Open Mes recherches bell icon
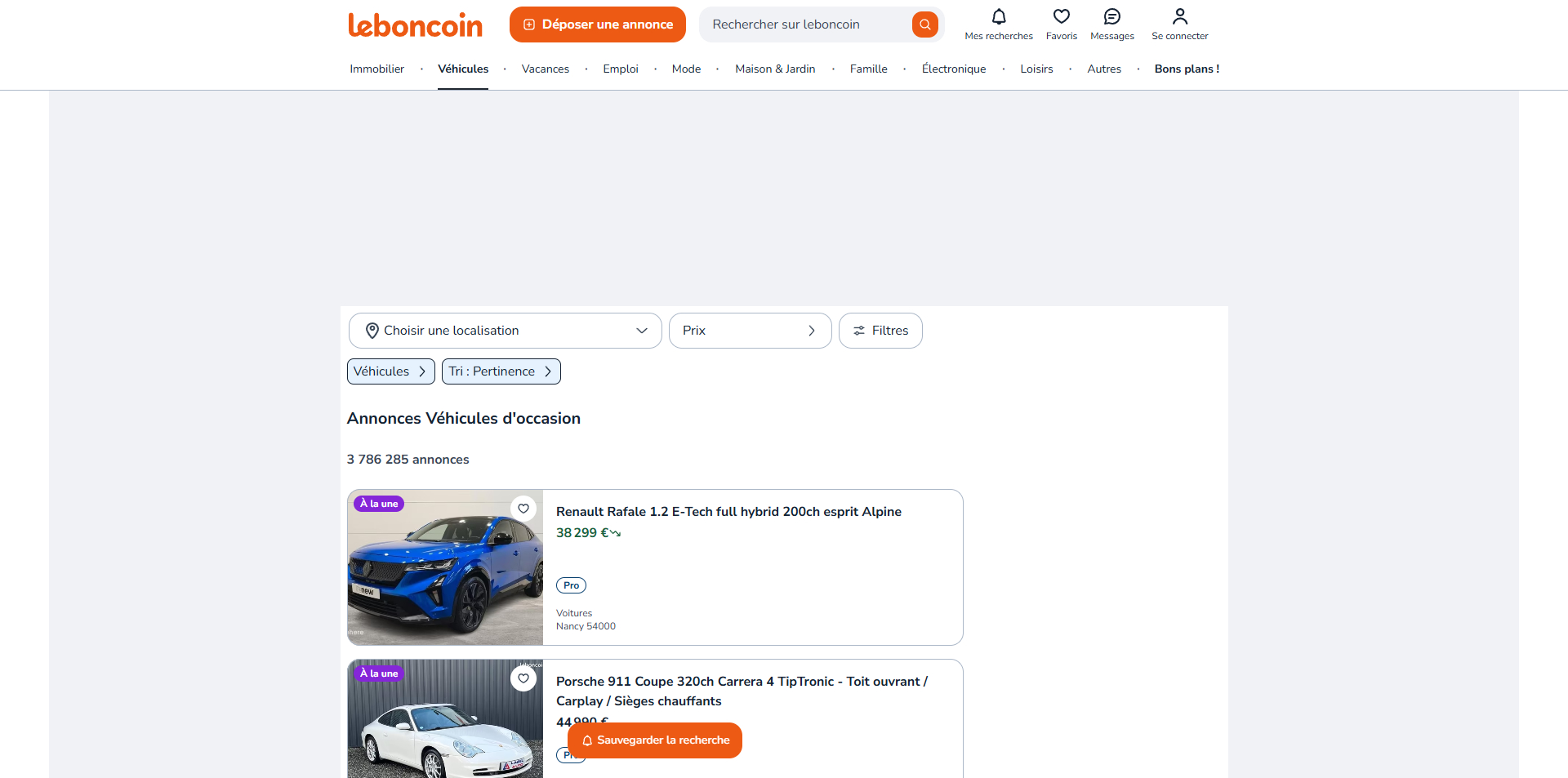1568x778 pixels. 999,16
